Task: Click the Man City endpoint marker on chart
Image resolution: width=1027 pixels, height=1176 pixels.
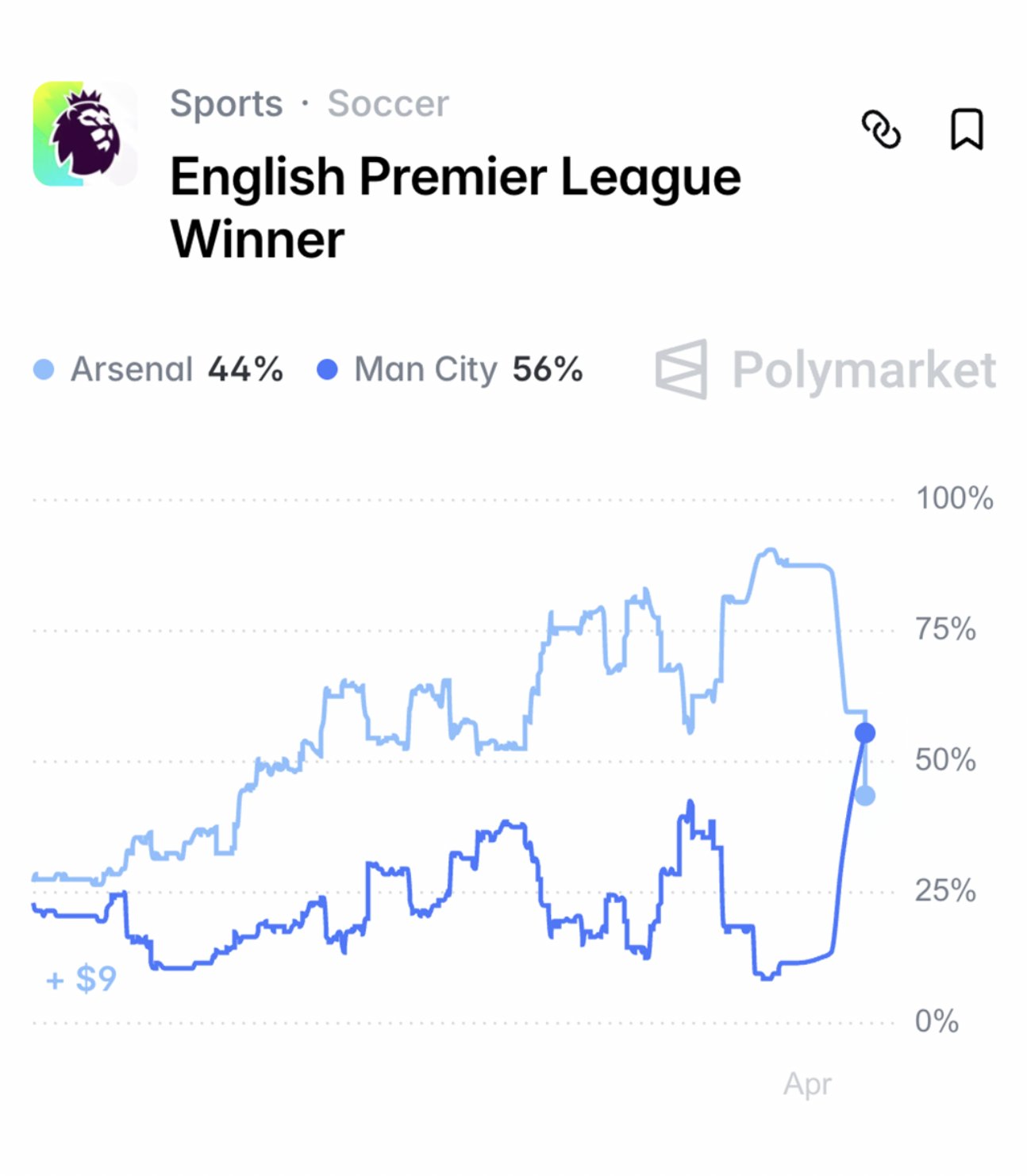Action: pyautogui.click(x=865, y=734)
